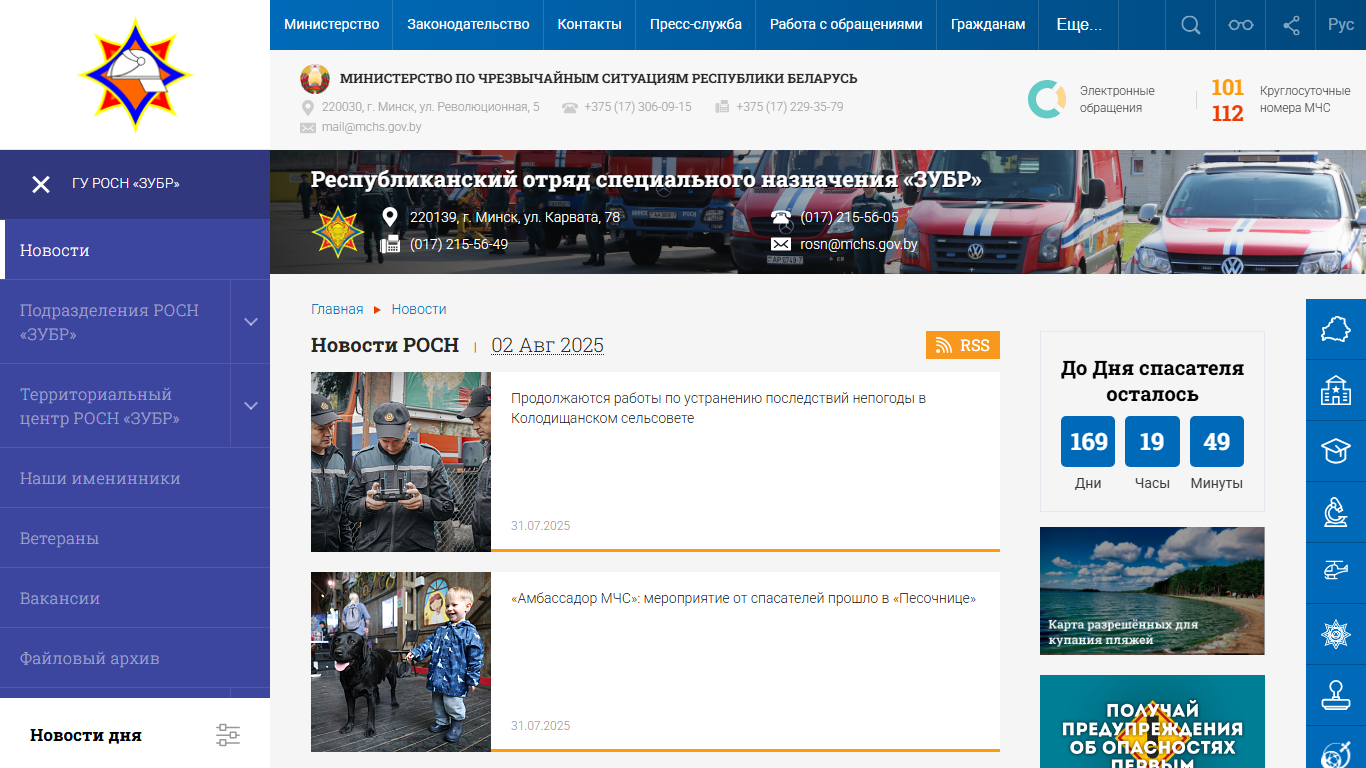Click the 169 days countdown box
Image resolution: width=1366 pixels, height=768 pixels.
(1088, 442)
